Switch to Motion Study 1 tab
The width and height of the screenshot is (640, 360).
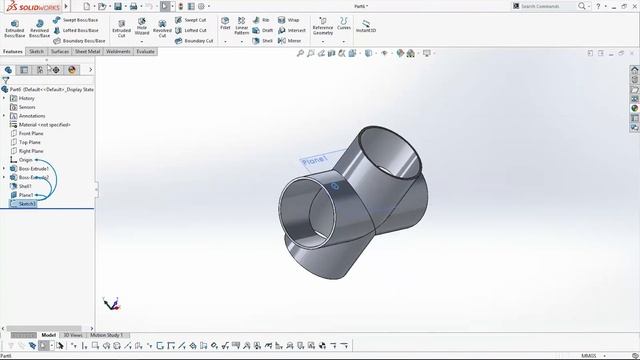click(x=107, y=335)
